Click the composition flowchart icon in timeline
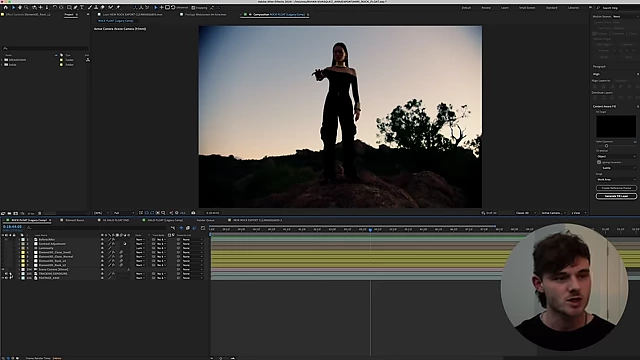The image size is (640, 360). [173, 228]
